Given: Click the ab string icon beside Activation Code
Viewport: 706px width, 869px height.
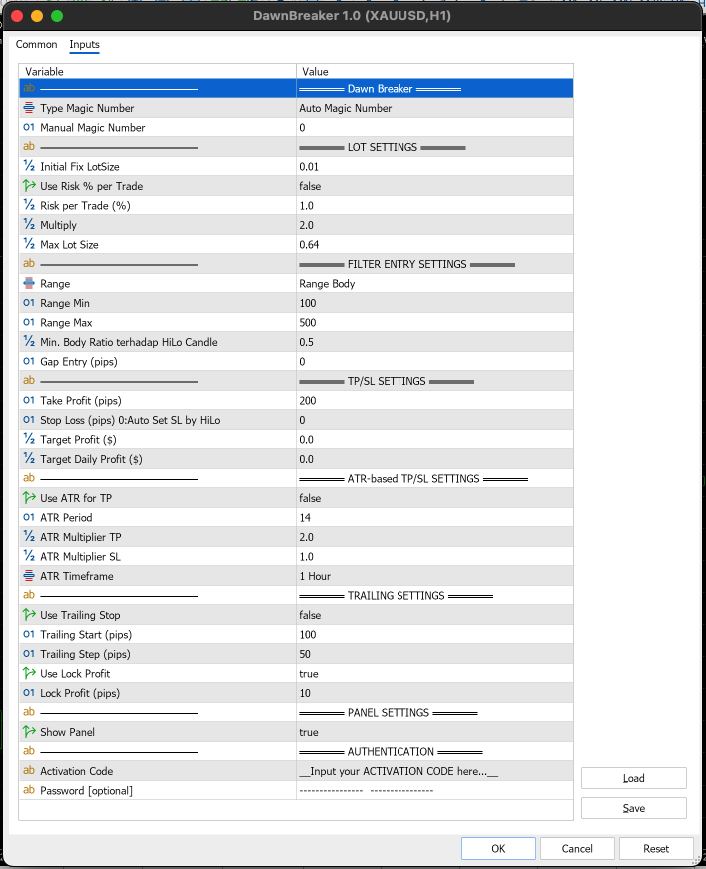Looking at the screenshot, I should (29, 770).
